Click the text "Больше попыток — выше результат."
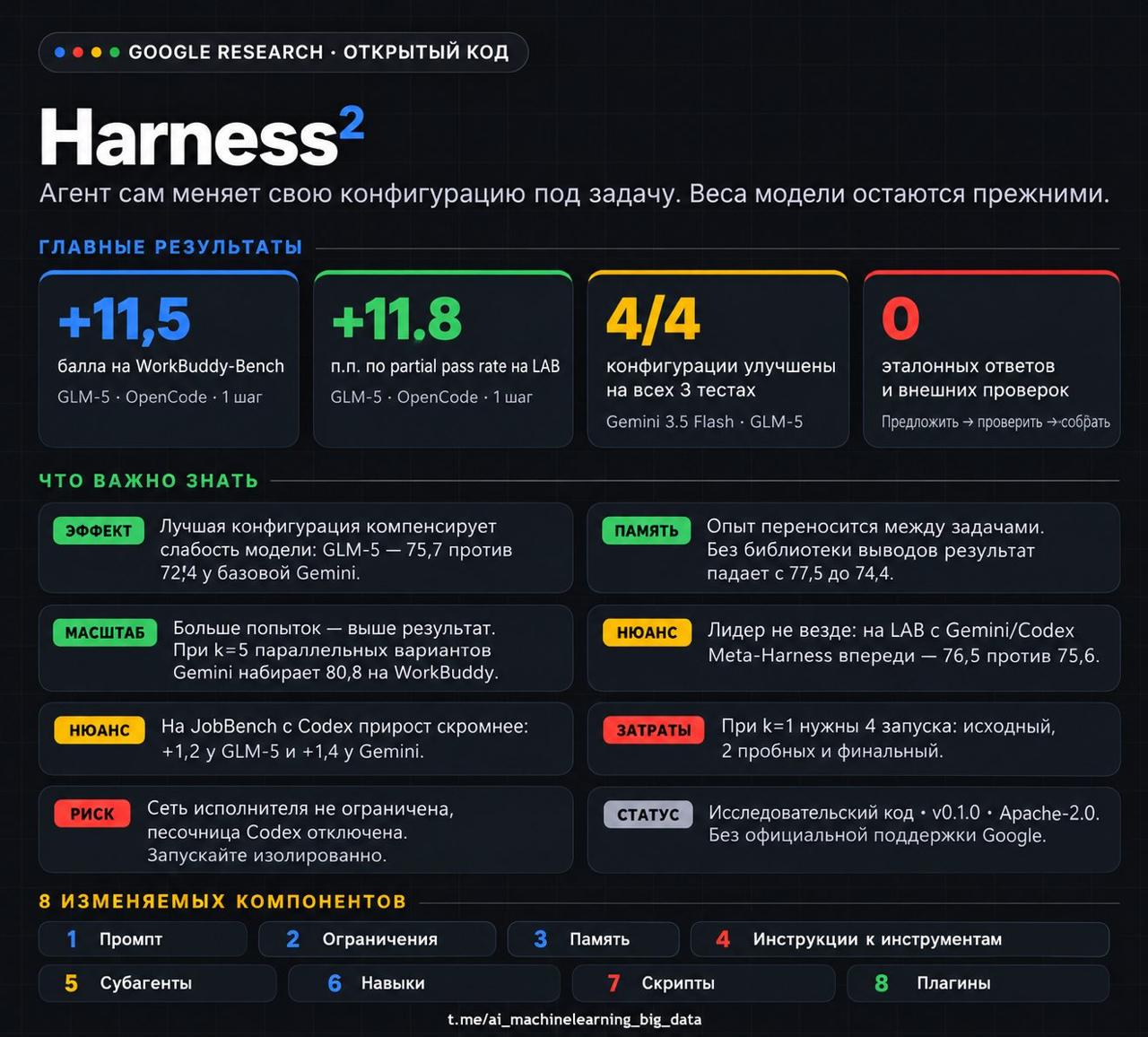The height and width of the screenshot is (1037, 1148). [x=335, y=628]
